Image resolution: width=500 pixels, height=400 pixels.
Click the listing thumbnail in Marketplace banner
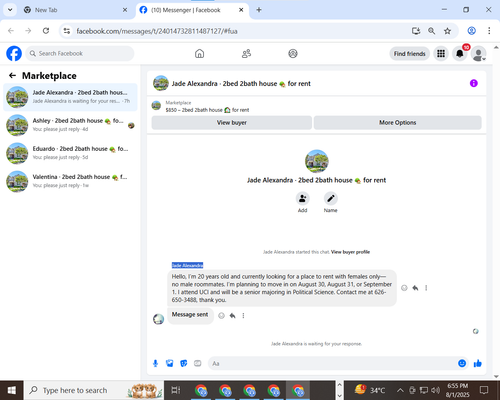click(156, 106)
